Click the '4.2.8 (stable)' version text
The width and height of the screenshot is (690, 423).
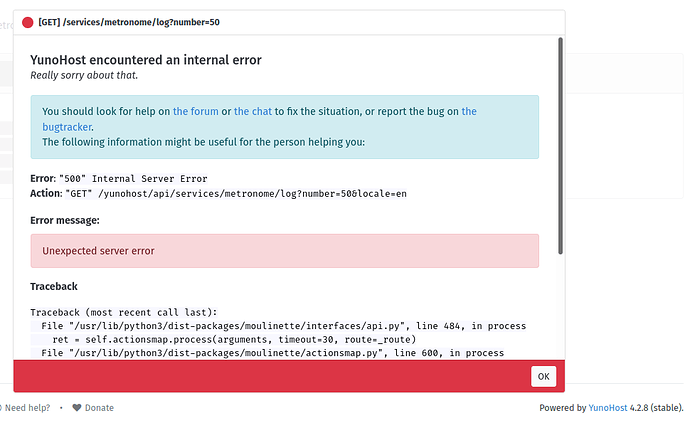[x=656, y=408]
